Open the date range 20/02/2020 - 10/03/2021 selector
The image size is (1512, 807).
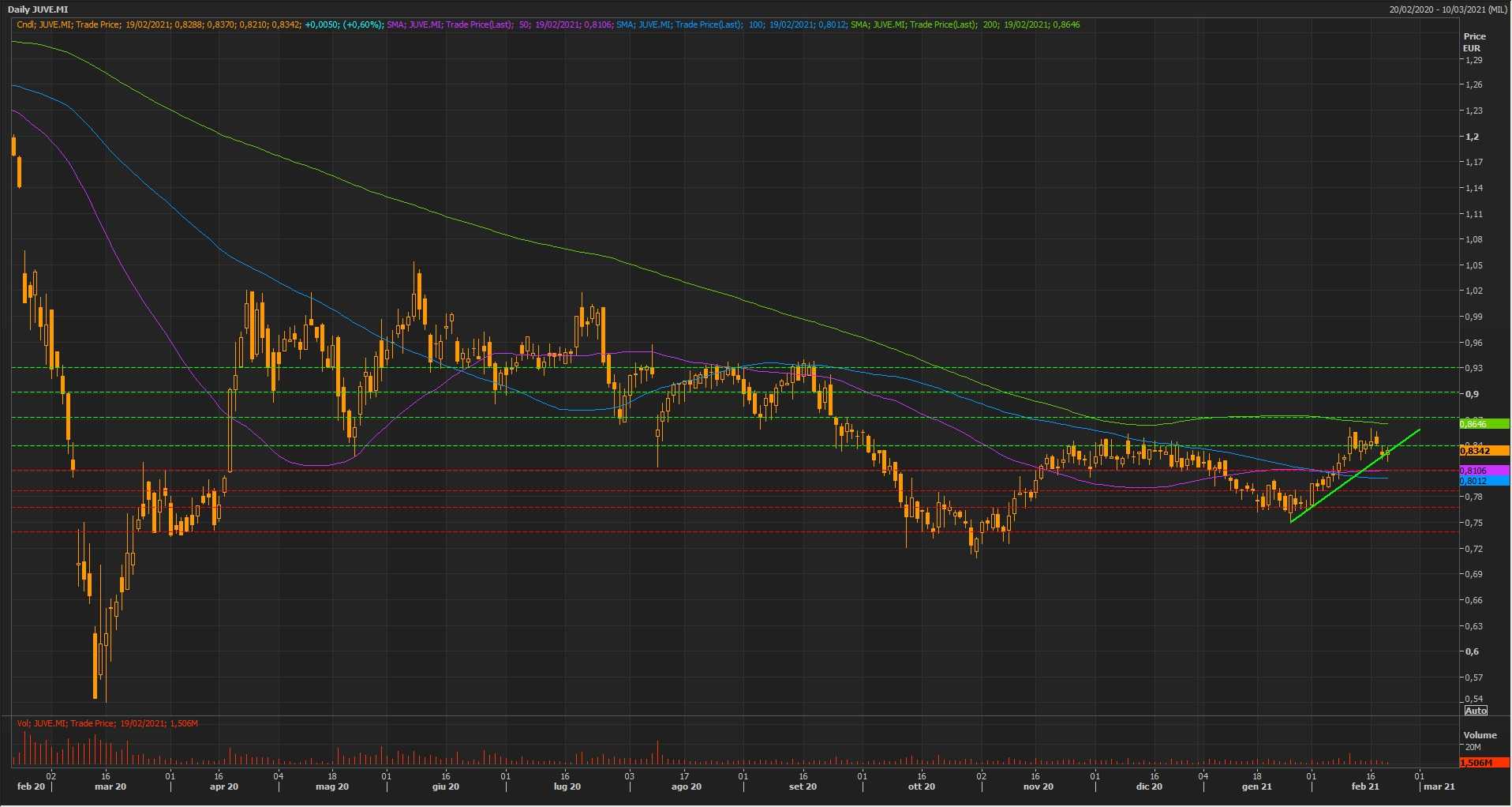coord(1447,9)
